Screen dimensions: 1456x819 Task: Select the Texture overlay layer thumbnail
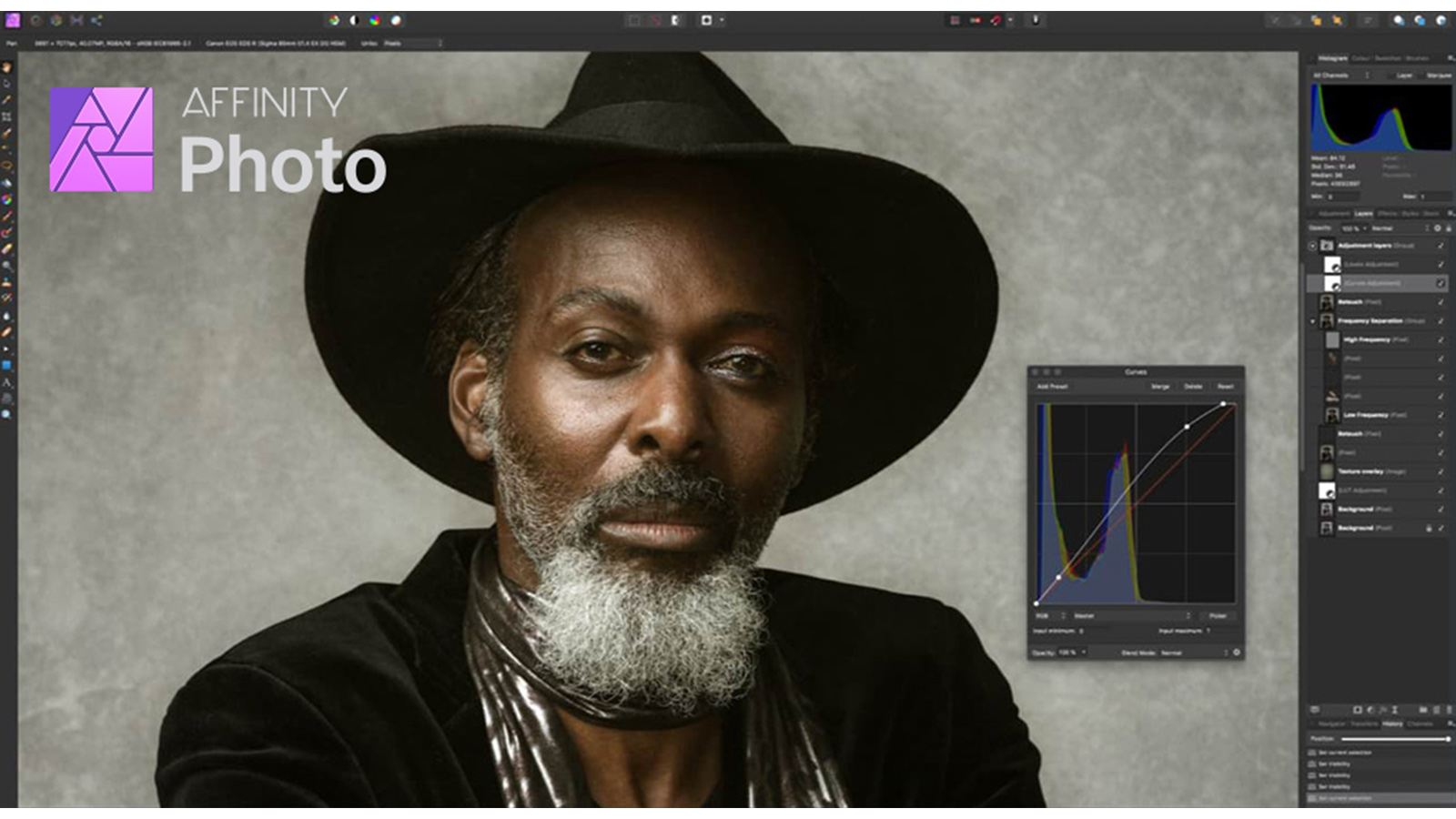1327,471
